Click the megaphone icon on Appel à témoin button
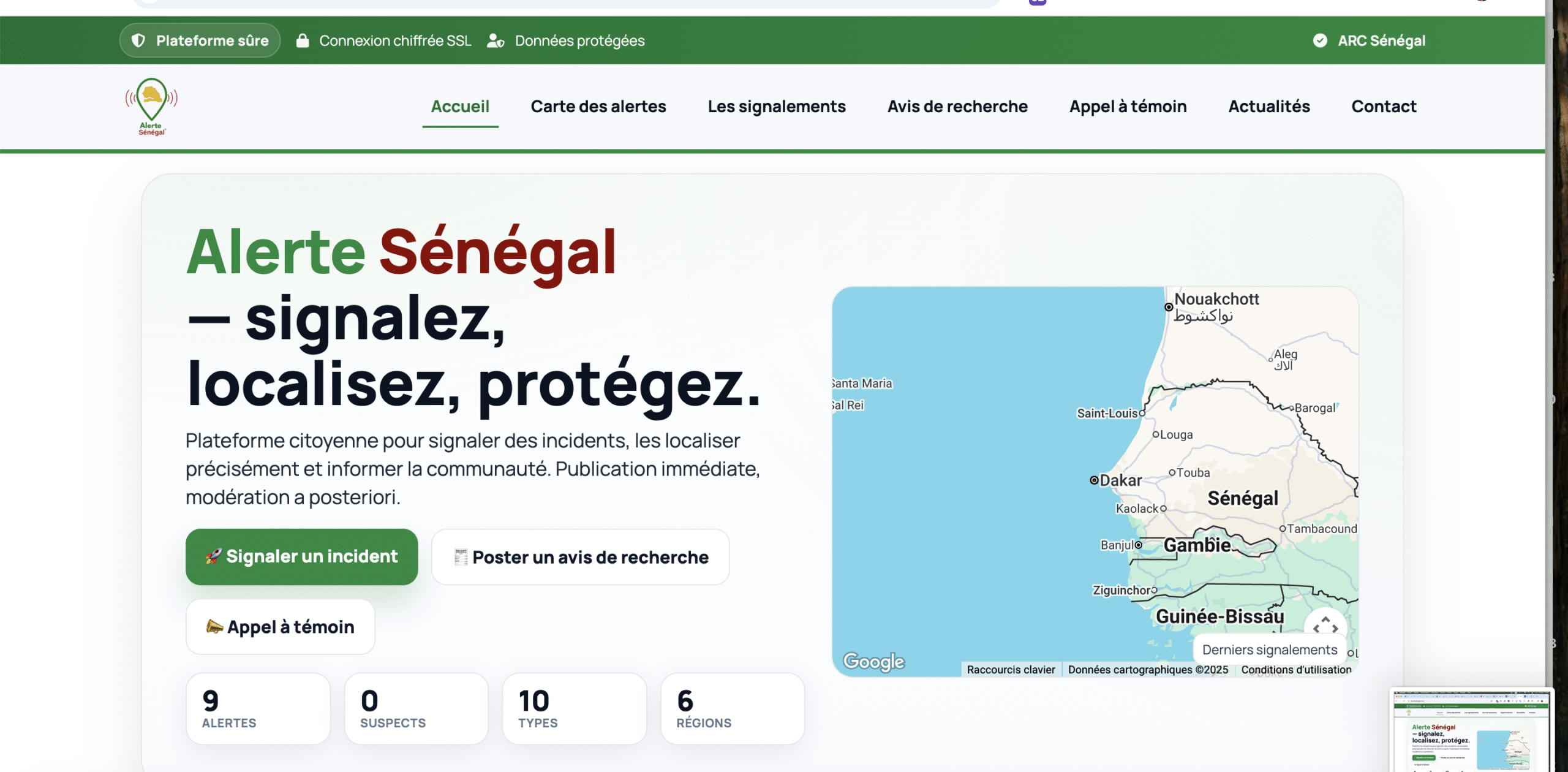Viewport: 1568px width, 772px height. (x=214, y=626)
